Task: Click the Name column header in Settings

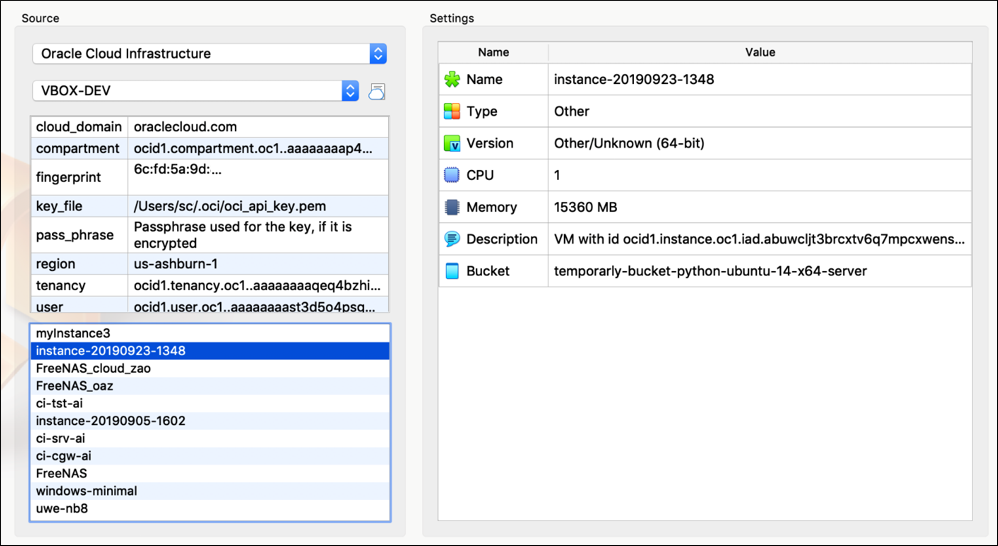Action: [x=493, y=52]
